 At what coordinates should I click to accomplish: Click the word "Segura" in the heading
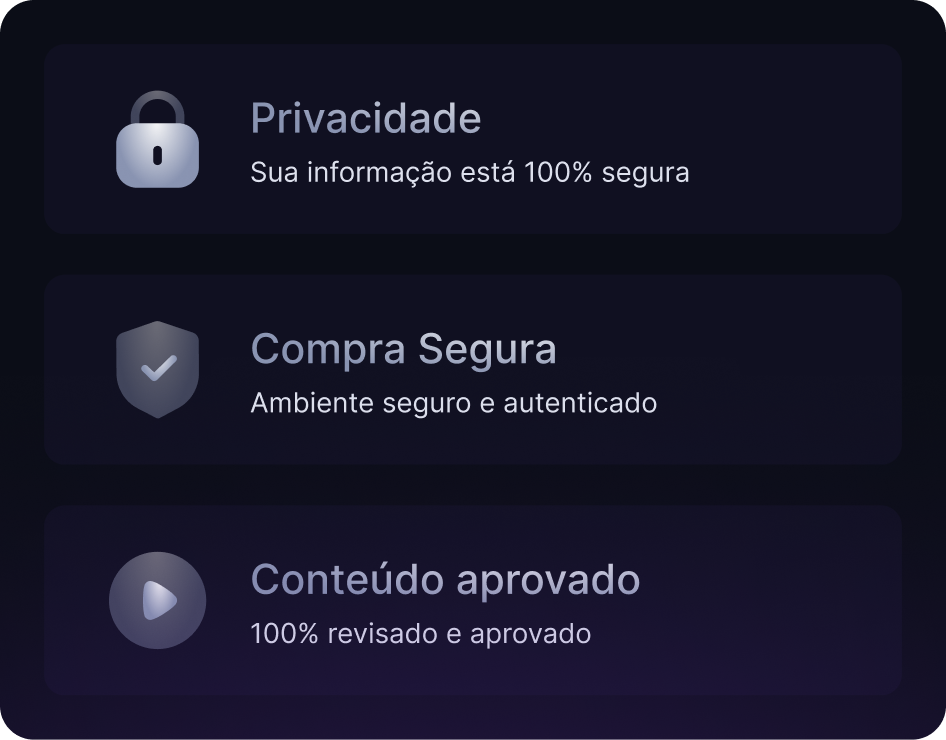pos(487,349)
